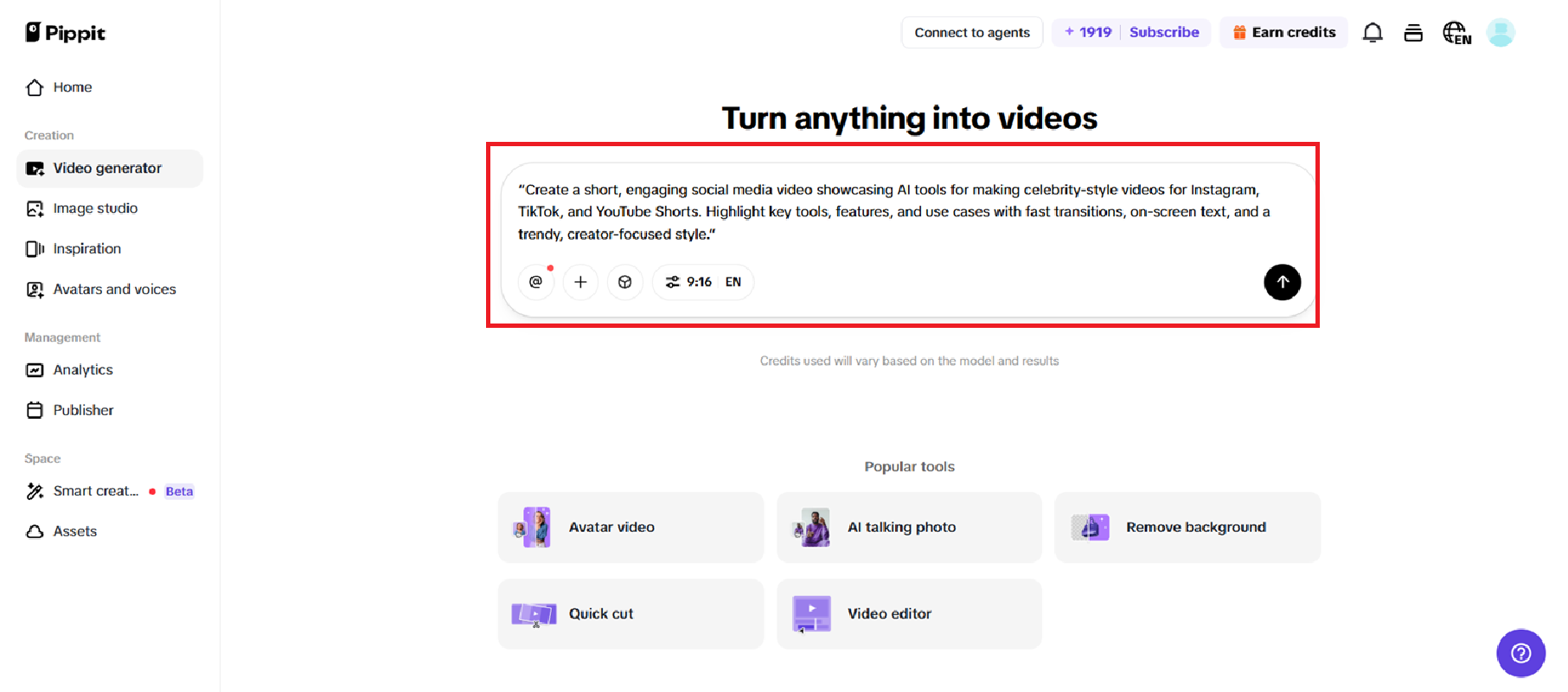Open Remove background tool
This screenshot has height=692, width=1568.
click(x=1187, y=528)
